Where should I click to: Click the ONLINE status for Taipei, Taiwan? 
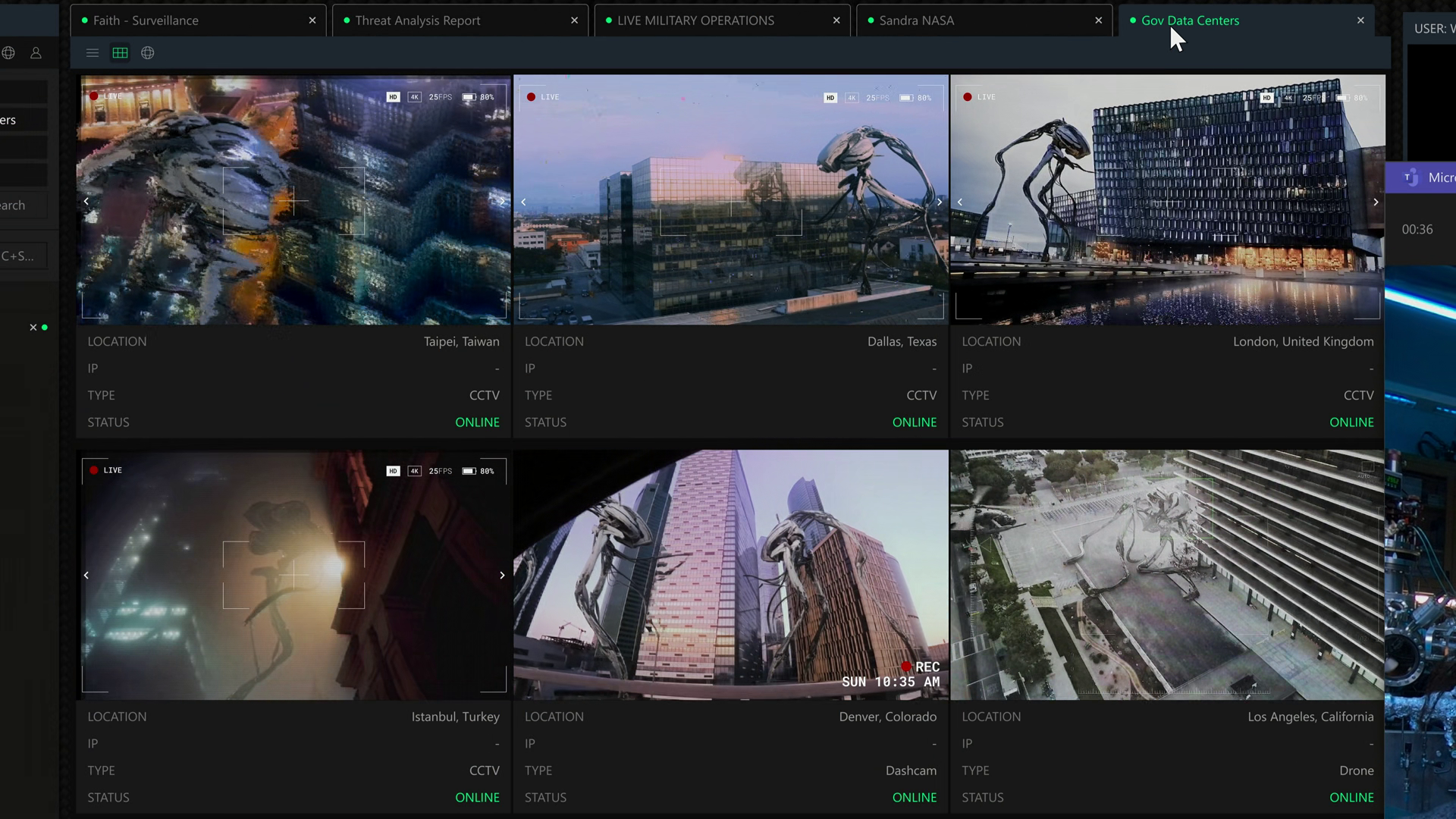[x=477, y=422]
